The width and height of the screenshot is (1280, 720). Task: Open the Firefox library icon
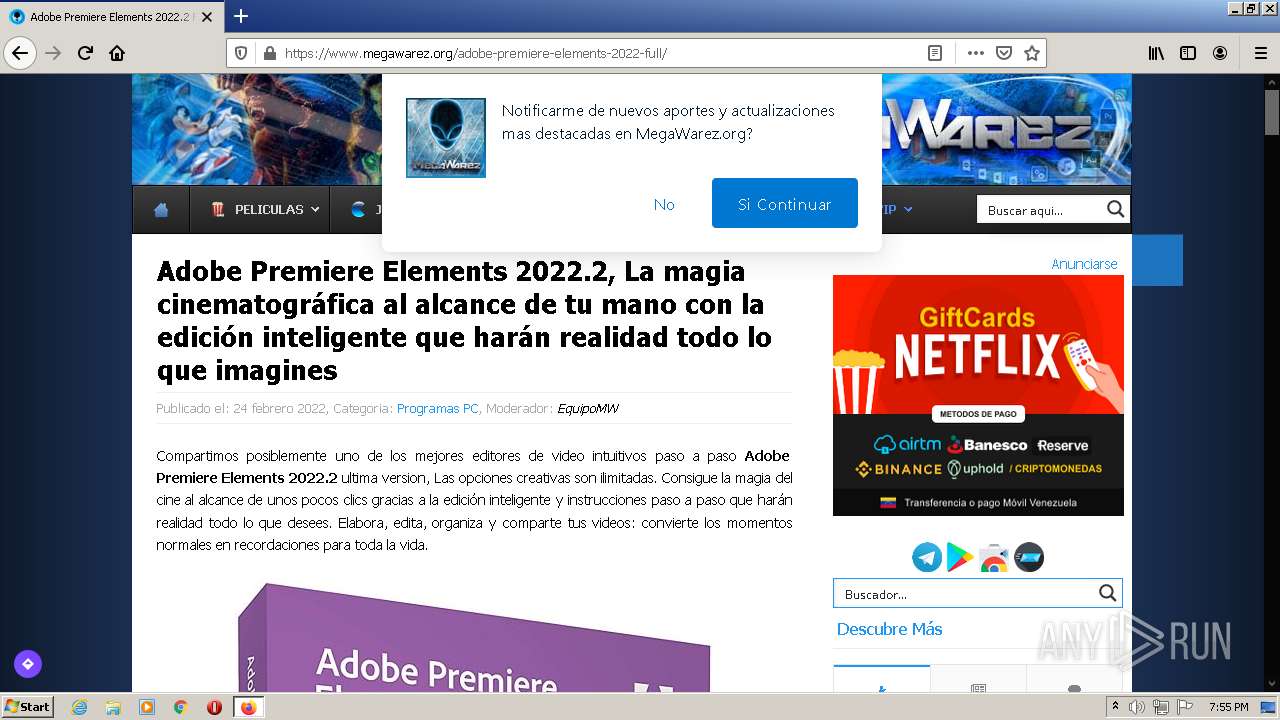pyautogui.click(x=1156, y=53)
